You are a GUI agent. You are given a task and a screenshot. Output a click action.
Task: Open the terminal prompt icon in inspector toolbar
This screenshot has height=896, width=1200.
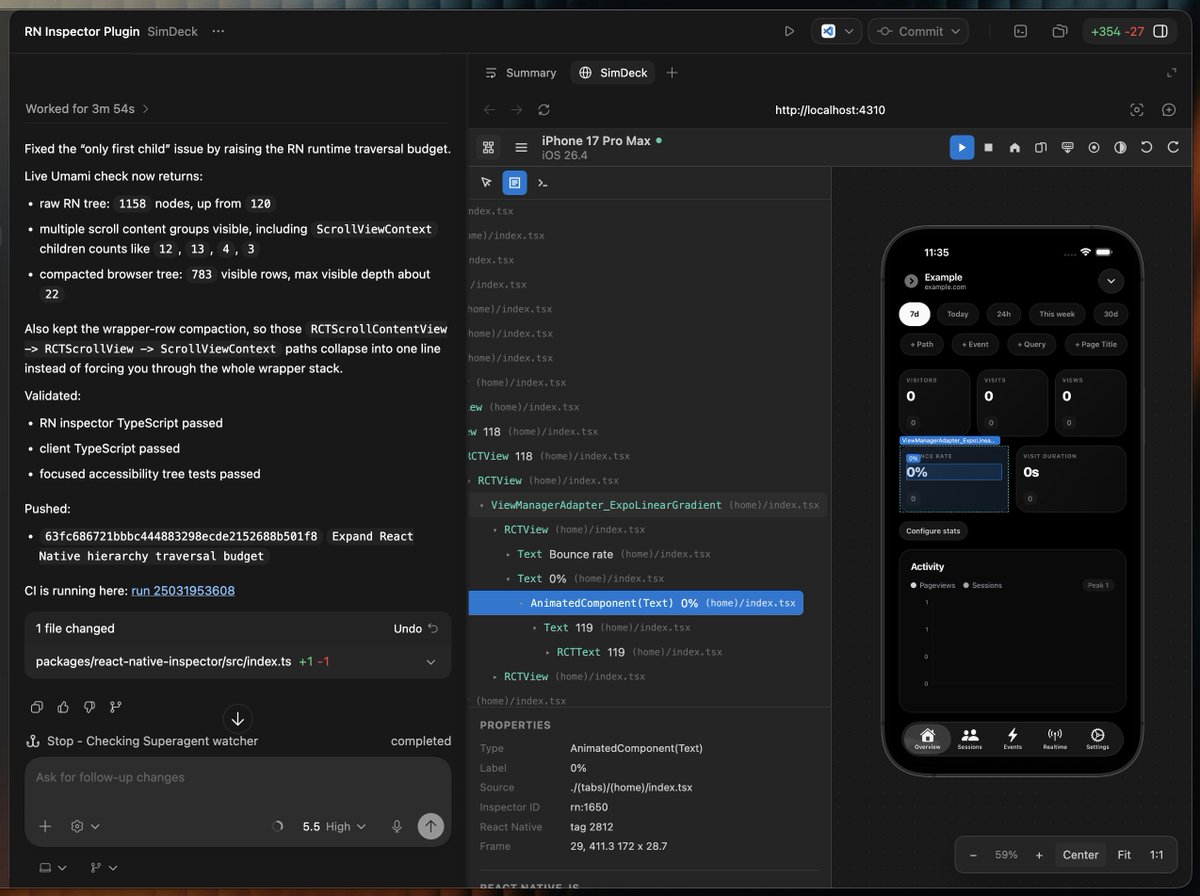click(x=542, y=183)
